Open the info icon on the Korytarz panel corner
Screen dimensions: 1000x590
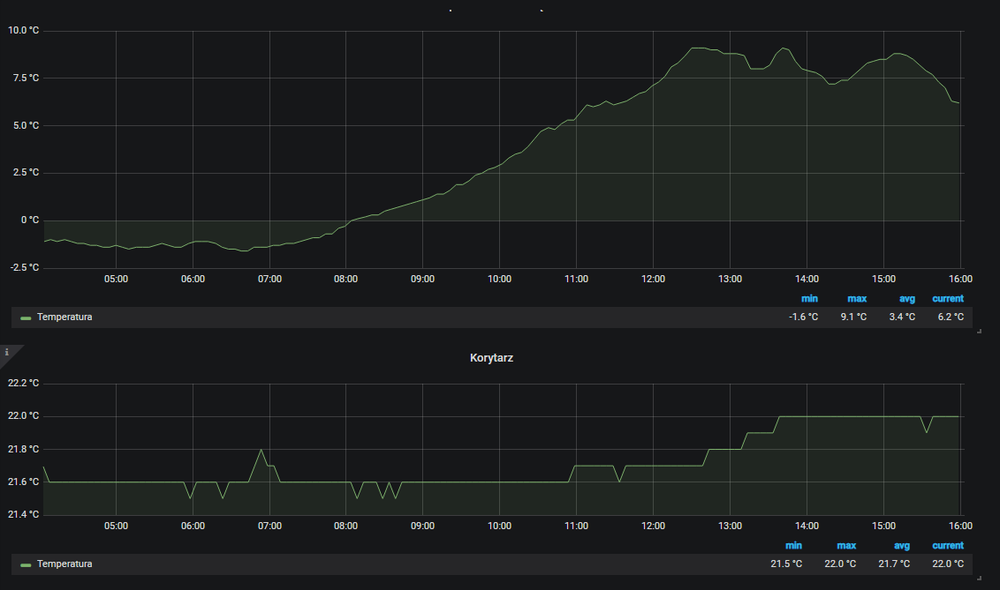tap(7, 352)
